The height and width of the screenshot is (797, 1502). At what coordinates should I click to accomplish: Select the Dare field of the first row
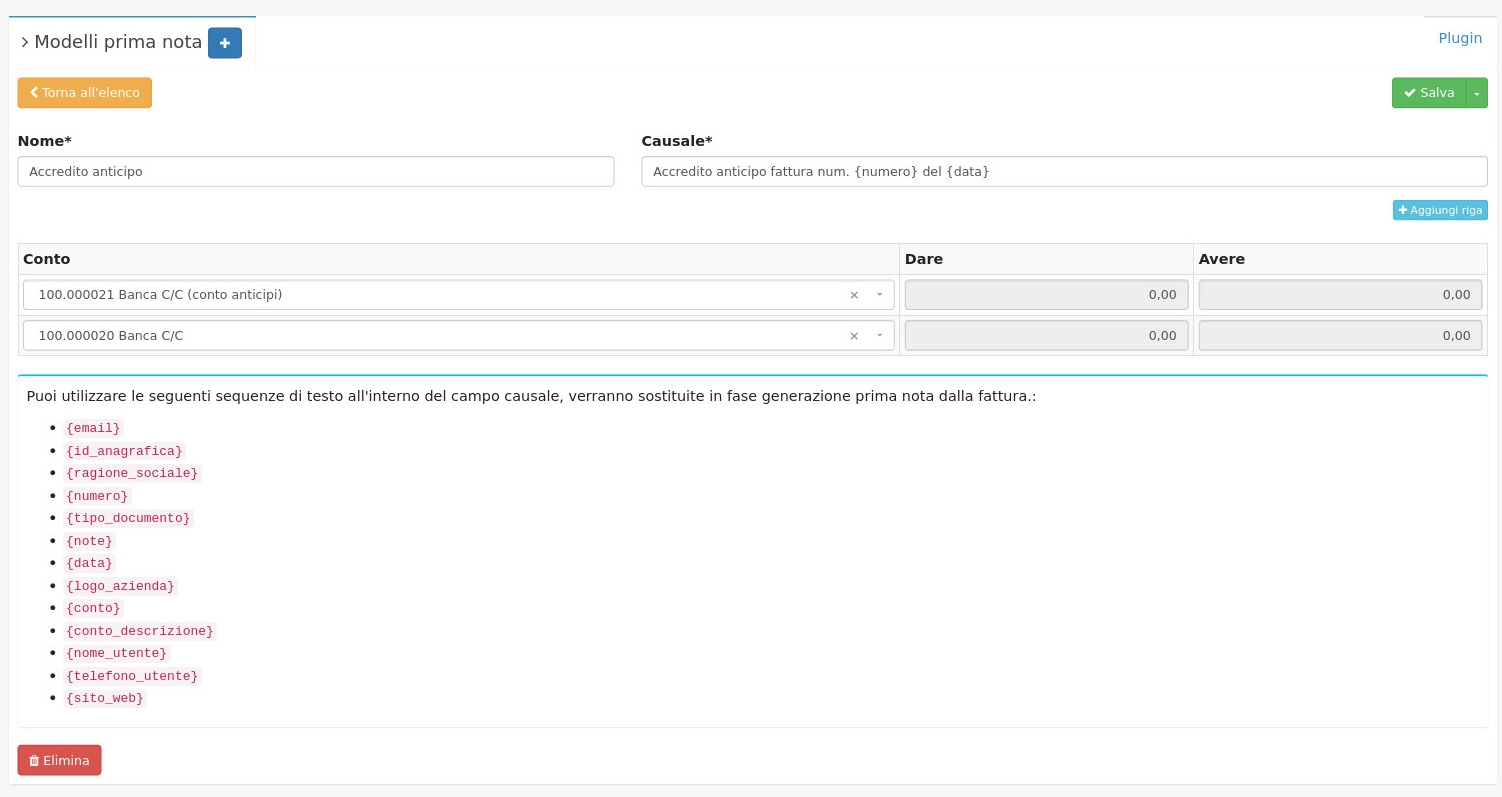(1045, 295)
